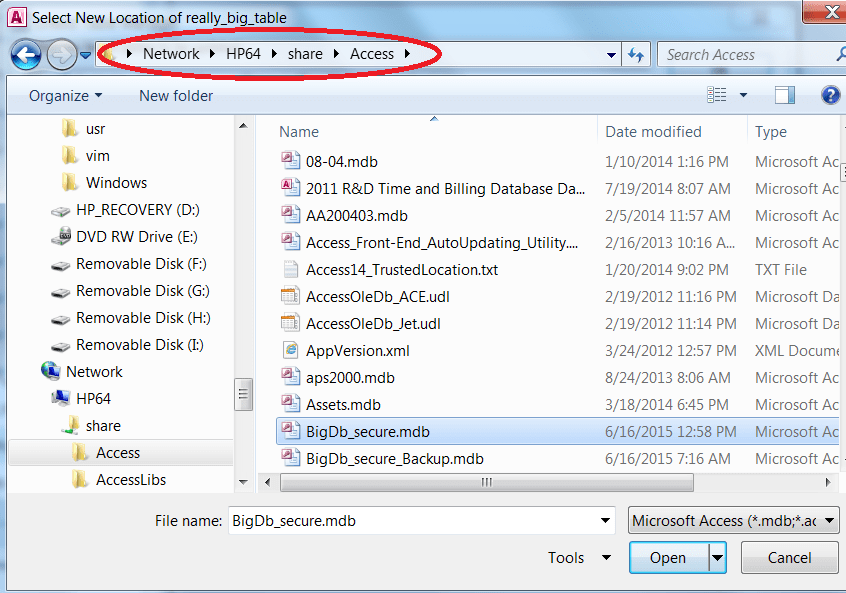Image resolution: width=846 pixels, height=593 pixels.
Task: Open the recent locations dropdown arrow
Action: (x=85, y=55)
